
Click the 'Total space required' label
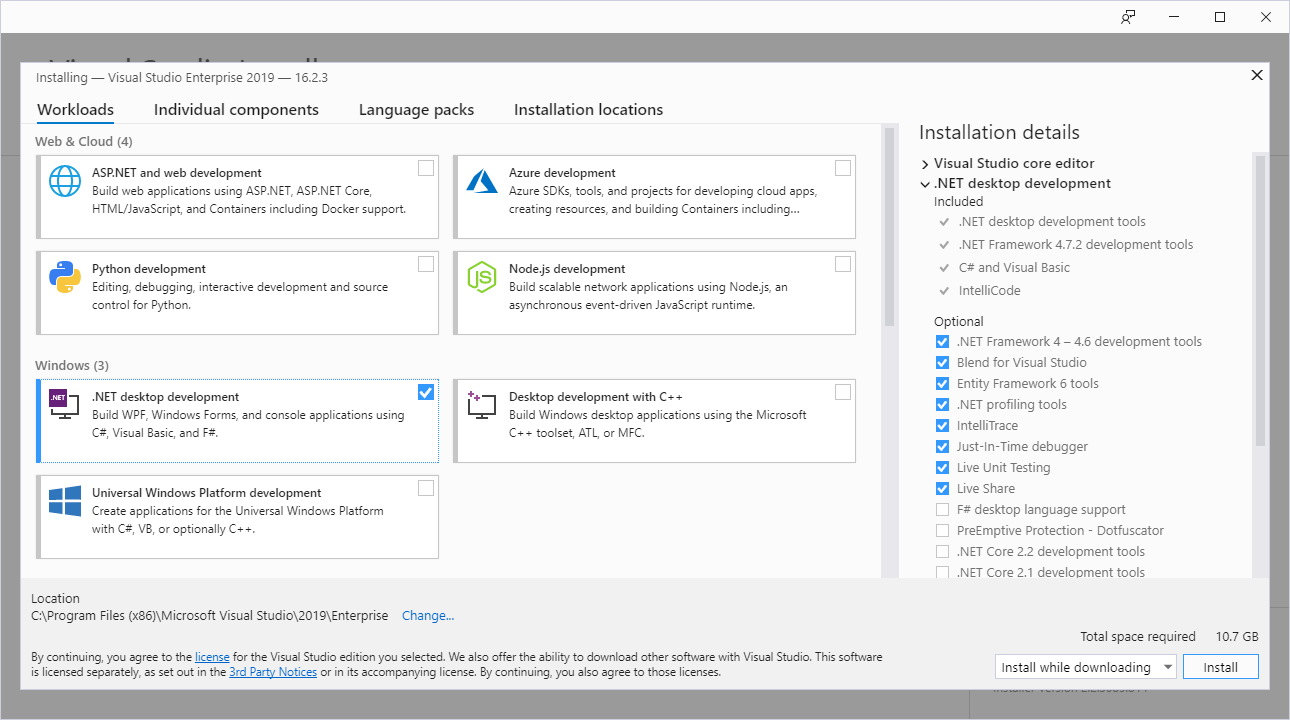click(1138, 637)
